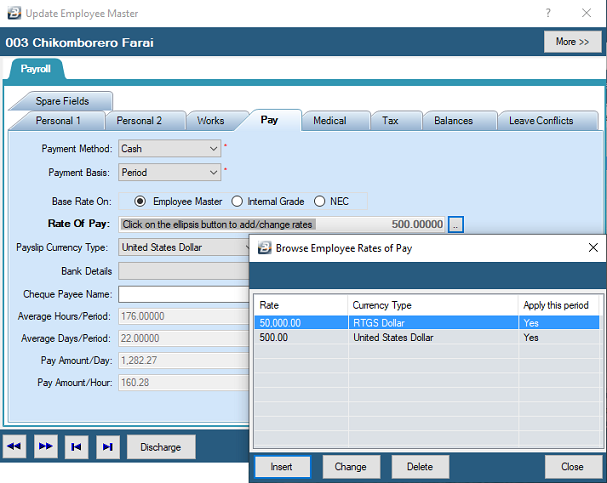This screenshot has width=607, height=483.
Task: Select Employee Master radio button
Action: [x=140, y=201]
